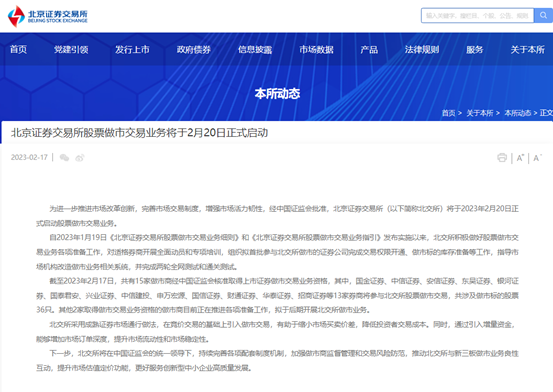The width and height of the screenshot is (553, 392).
Task: Open the 政府债券 navigation menu
Action: (x=194, y=49)
